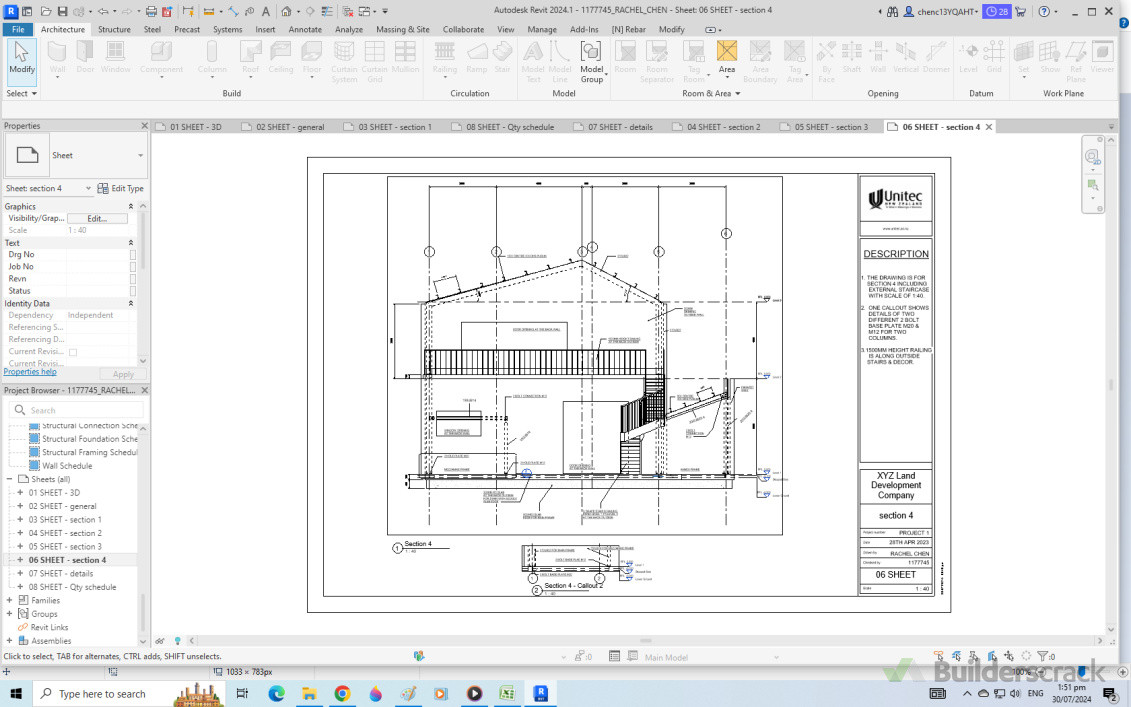1131x707 pixels.
Task: Open the Annotate ribbon tab
Action: 305,29
